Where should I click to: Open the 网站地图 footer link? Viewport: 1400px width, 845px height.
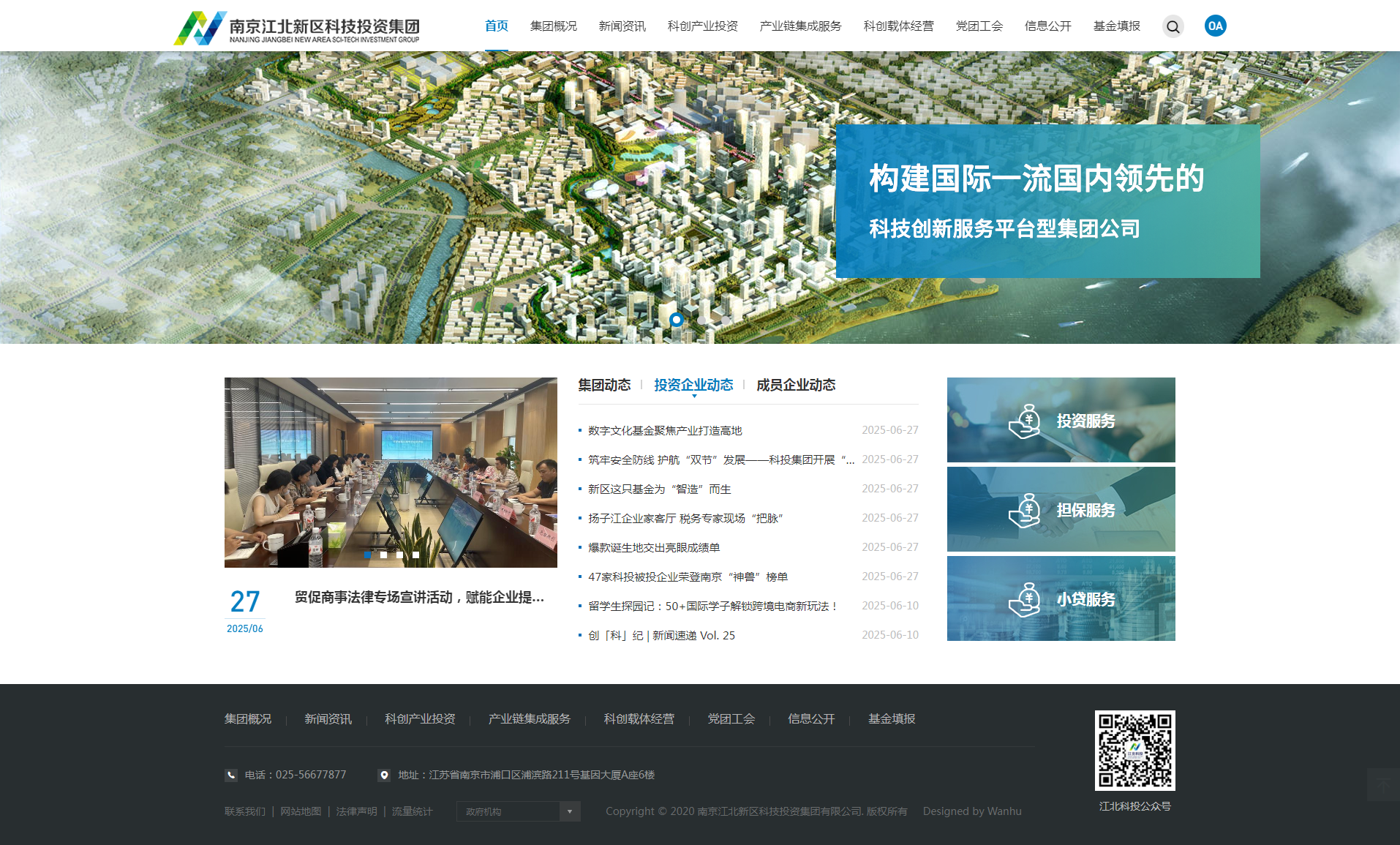(301, 811)
